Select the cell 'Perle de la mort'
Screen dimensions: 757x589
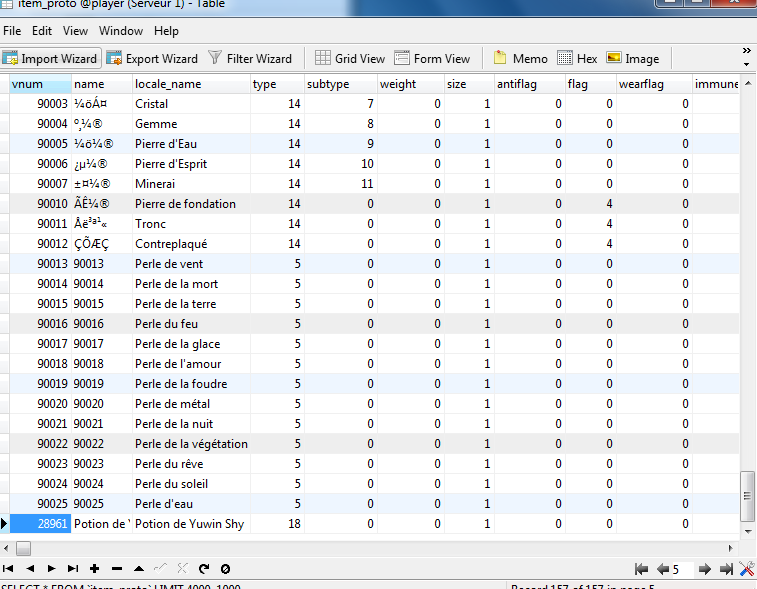191,284
